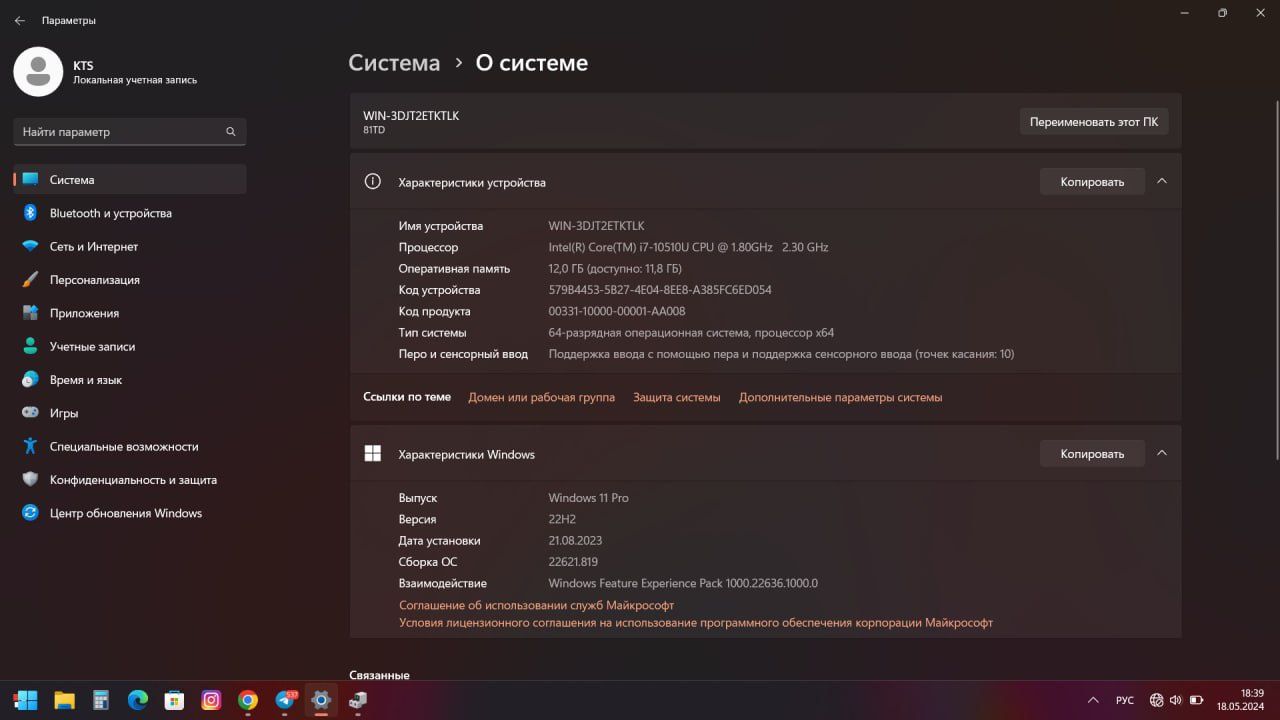Launch Microsoft Edge from the taskbar
Viewport: 1280px width, 720px height.
click(137, 700)
